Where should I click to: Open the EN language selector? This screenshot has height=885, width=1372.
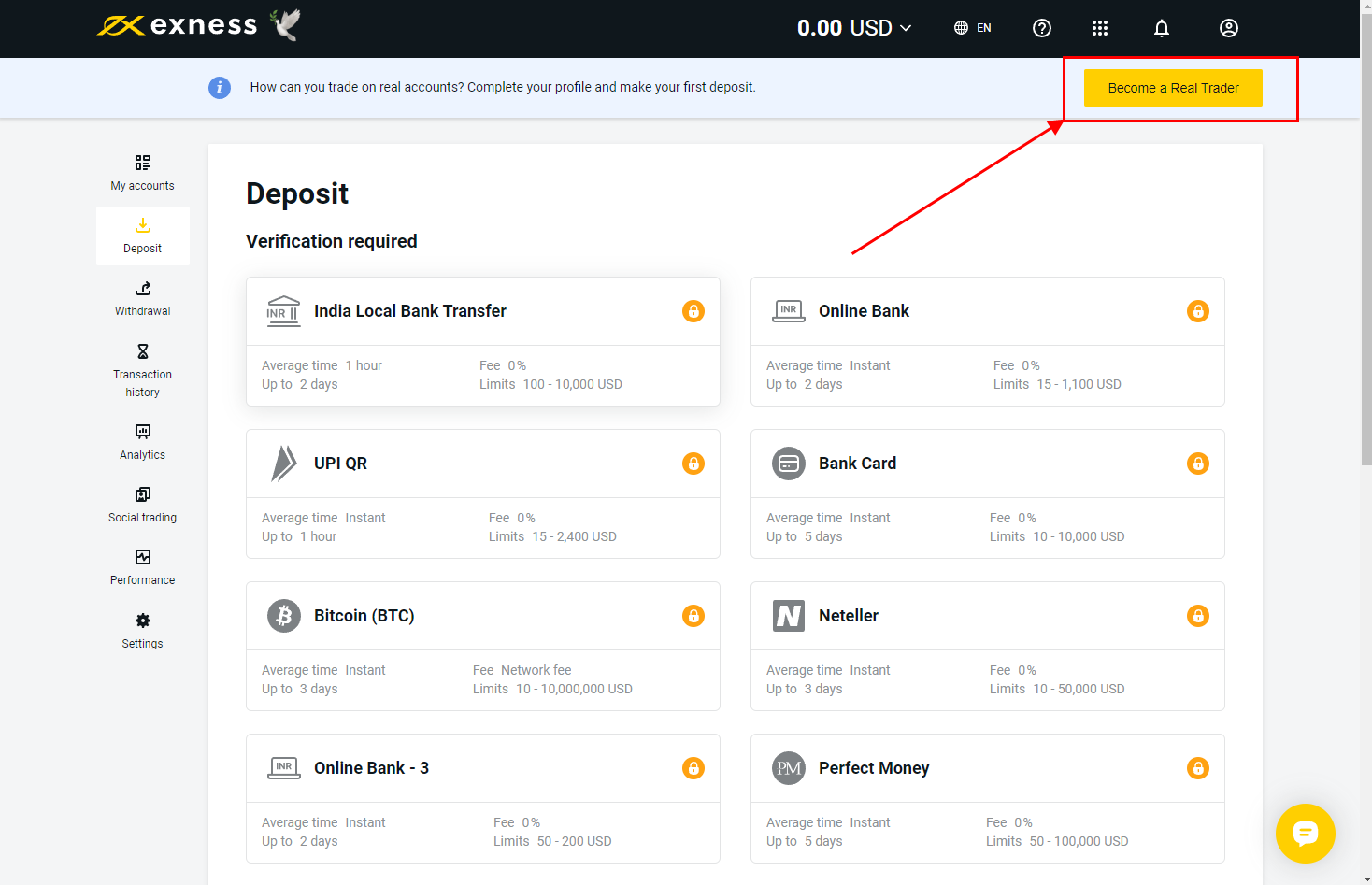point(972,28)
